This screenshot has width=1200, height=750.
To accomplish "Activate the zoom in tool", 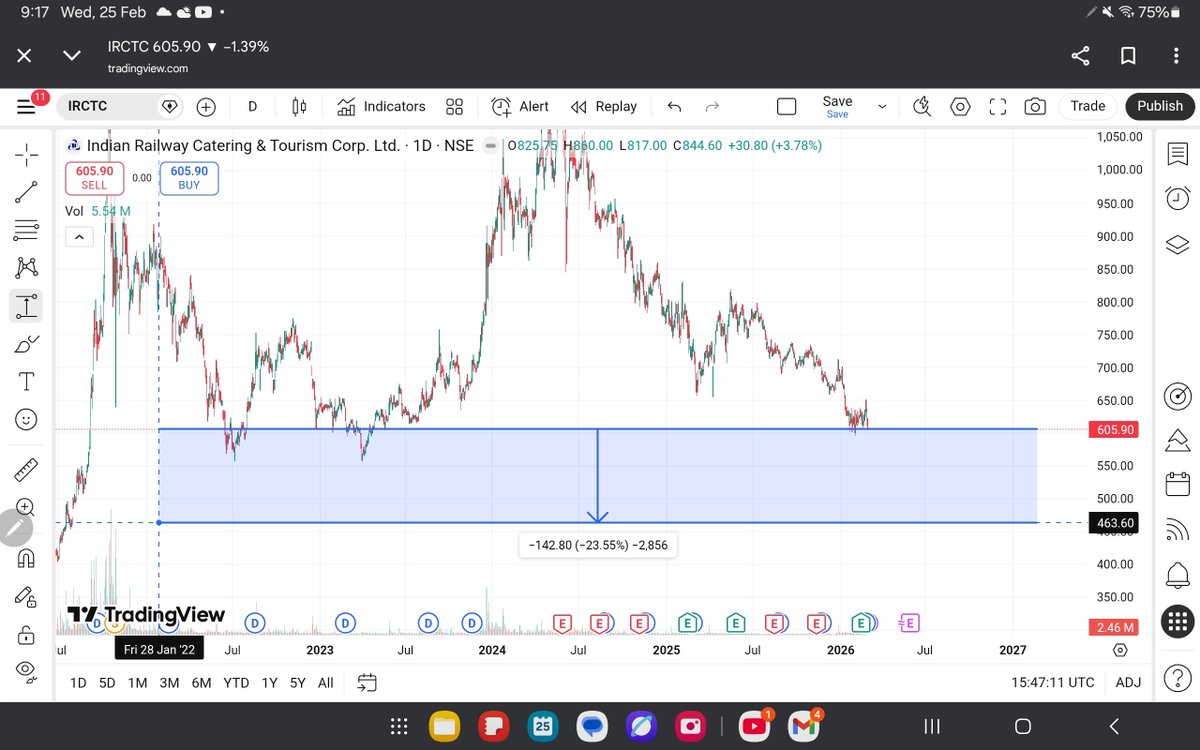I will 26,506.
